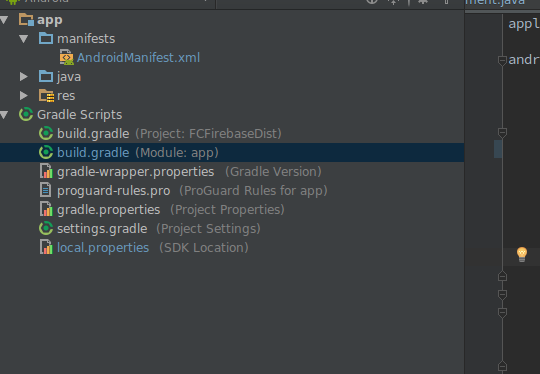Click the AndroidManifest.xml file icon

(66, 57)
